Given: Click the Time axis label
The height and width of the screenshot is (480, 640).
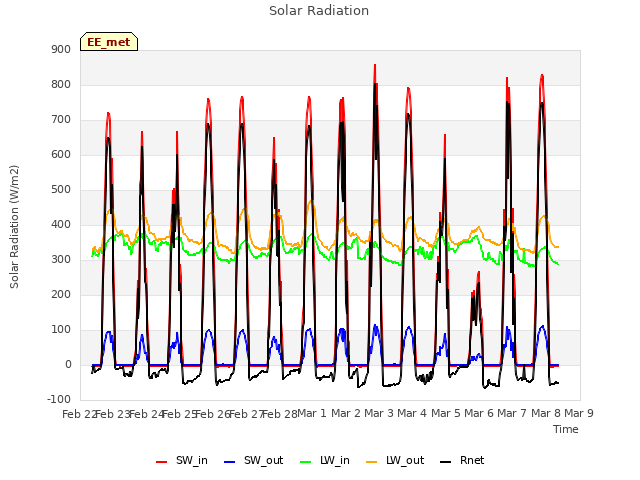Looking at the screenshot, I should 566,429.
